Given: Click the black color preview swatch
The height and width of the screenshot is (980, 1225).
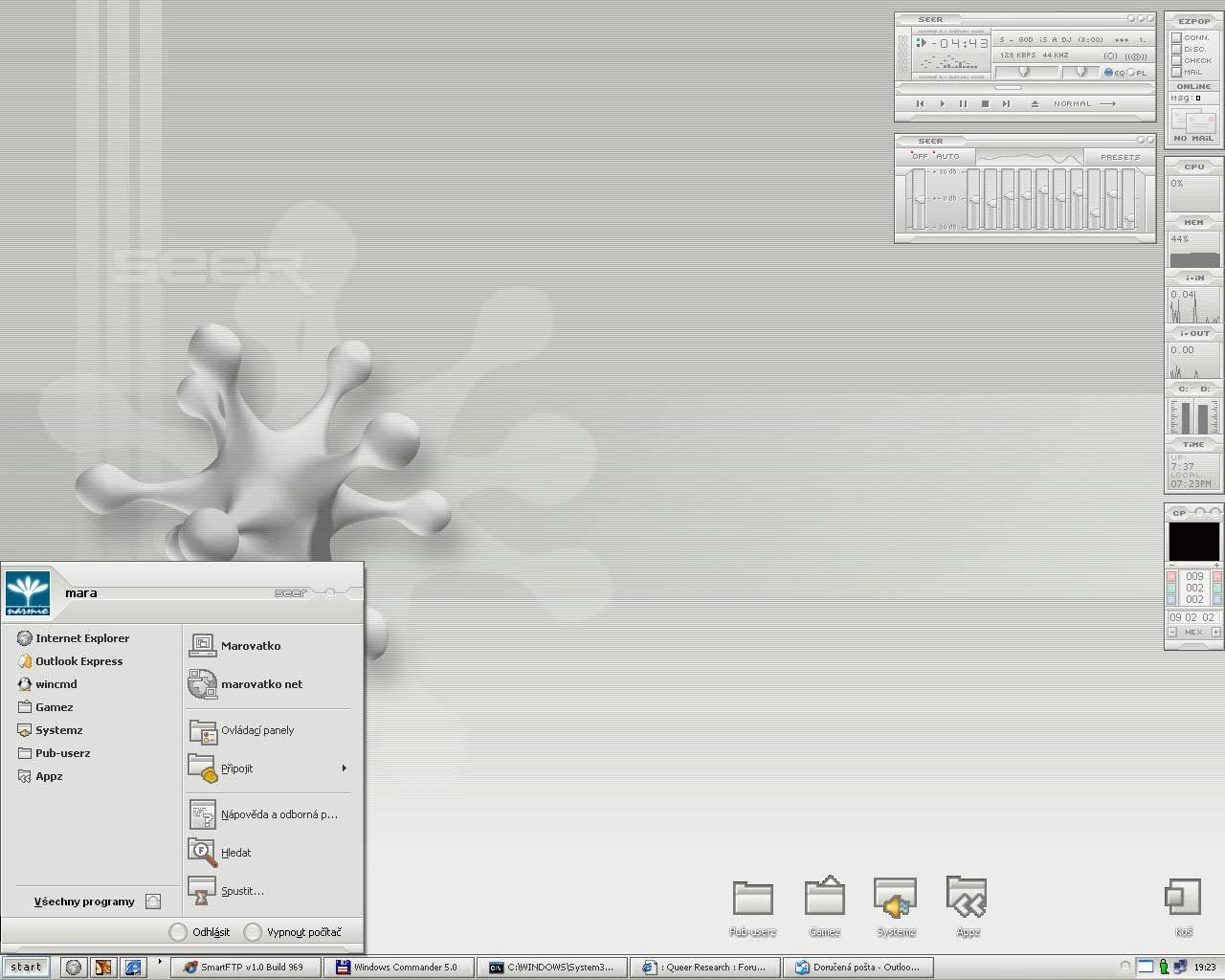Looking at the screenshot, I should [x=1193, y=541].
